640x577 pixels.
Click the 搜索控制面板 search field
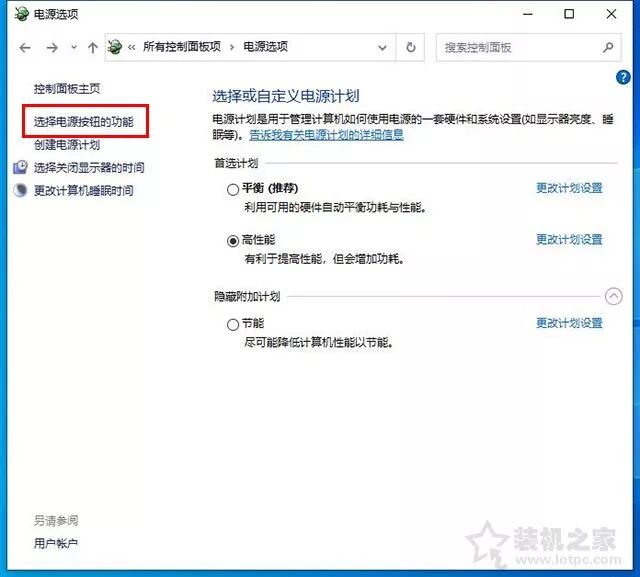click(529, 47)
